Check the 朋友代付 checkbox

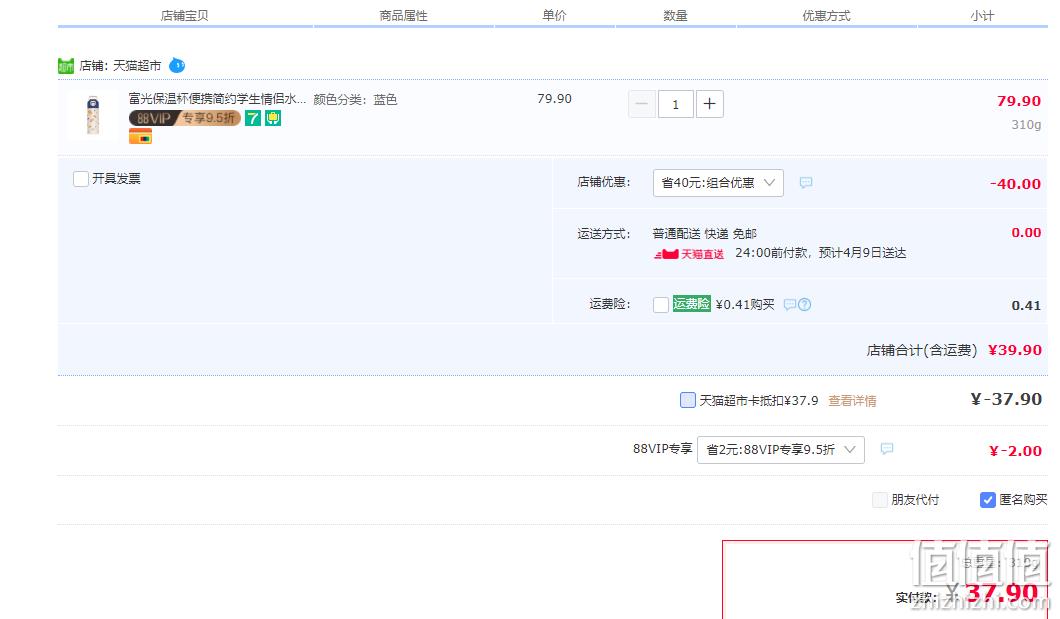(x=880, y=500)
